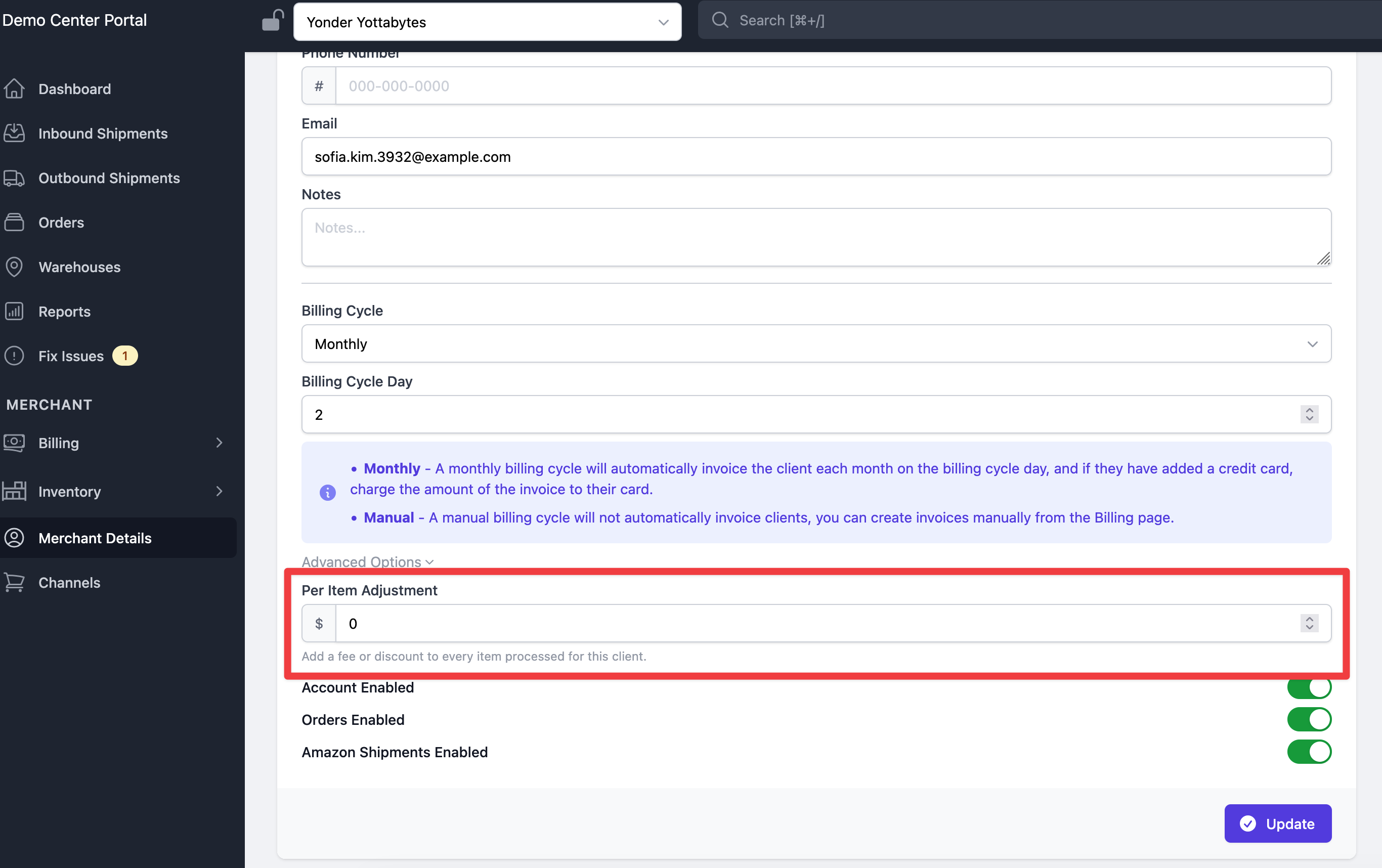Turn off the Orders Enabled switch
The height and width of the screenshot is (868, 1382).
[1309, 719]
